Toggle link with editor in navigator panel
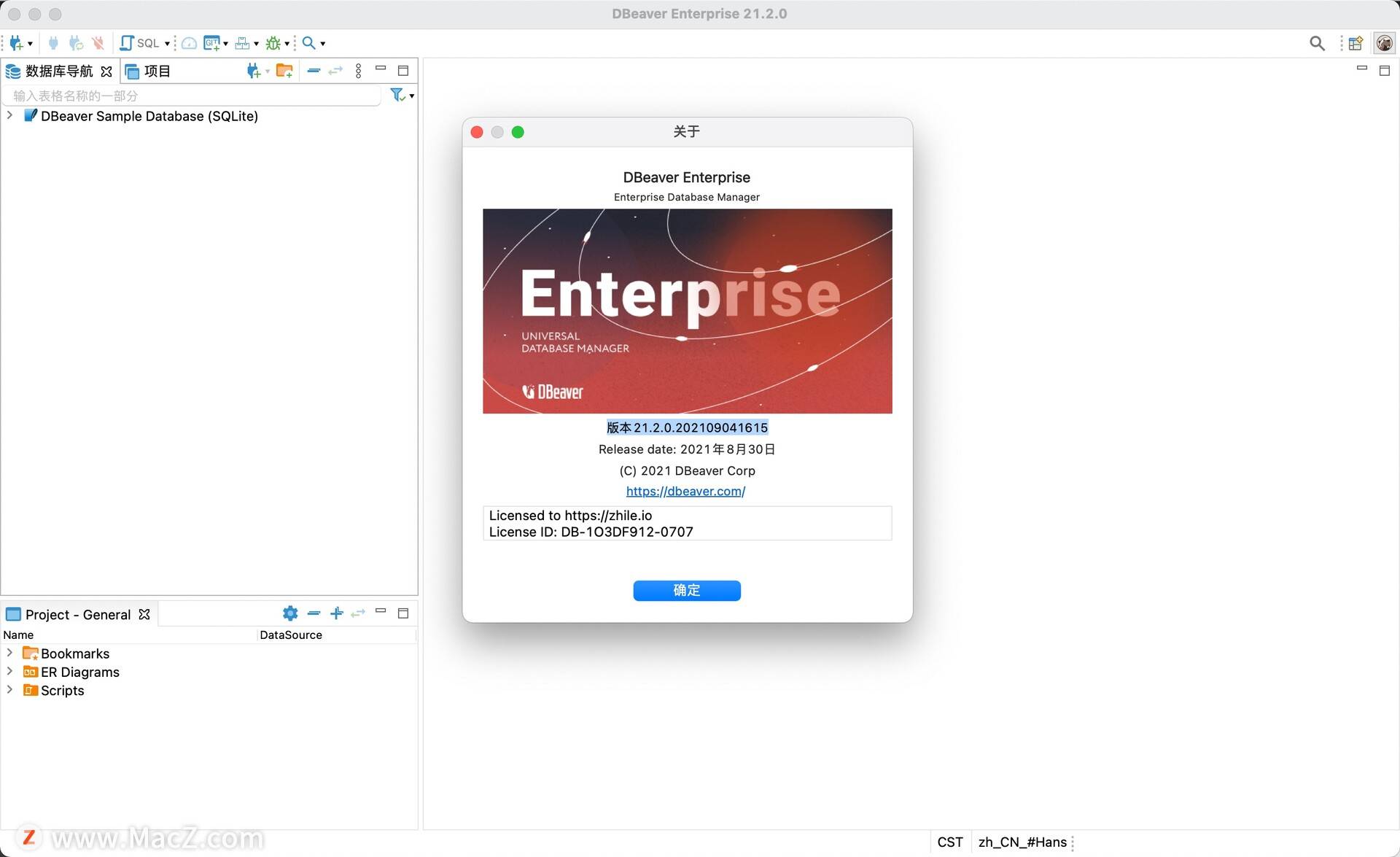Image resolution: width=1400 pixels, height=857 pixels. [x=336, y=70]
